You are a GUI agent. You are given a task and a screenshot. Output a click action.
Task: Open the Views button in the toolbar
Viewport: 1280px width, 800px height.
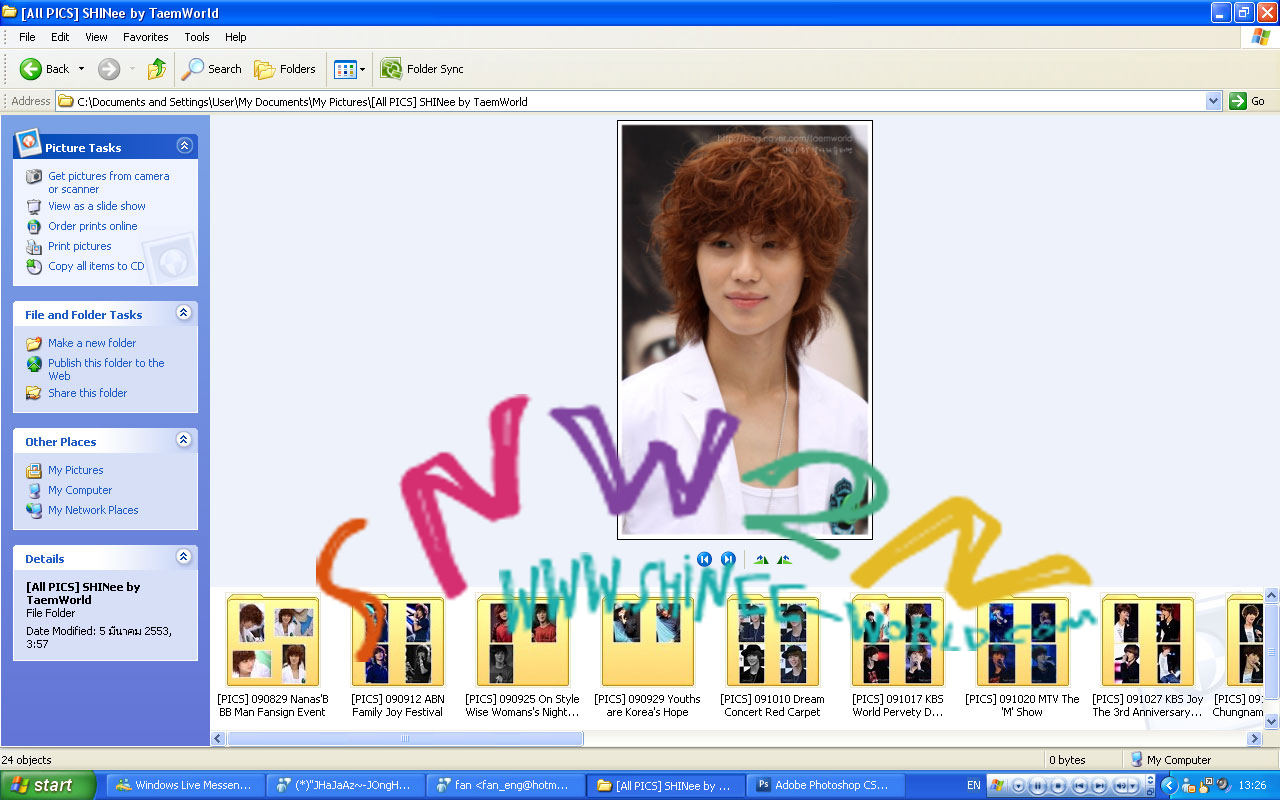[350, 69]
